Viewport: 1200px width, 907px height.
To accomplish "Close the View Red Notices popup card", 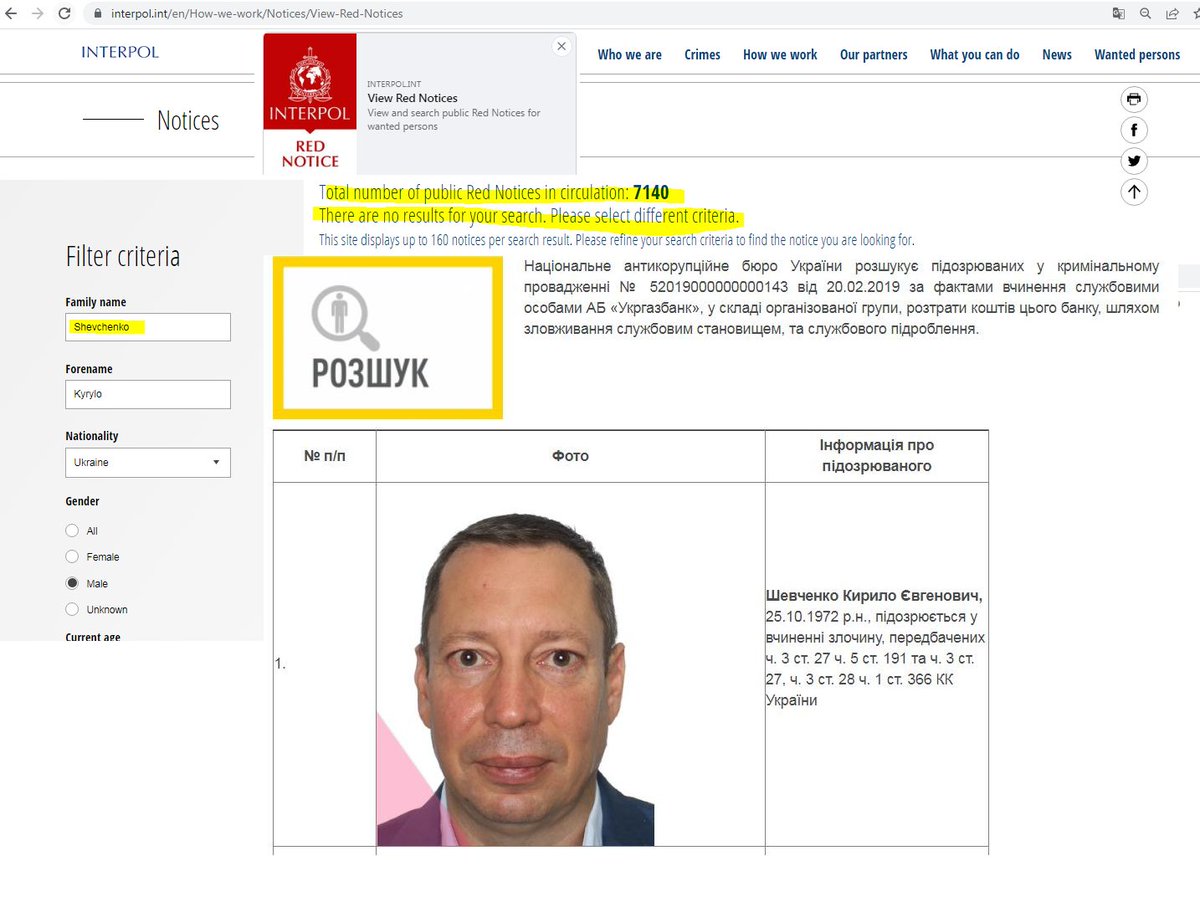I will (561, 46).
